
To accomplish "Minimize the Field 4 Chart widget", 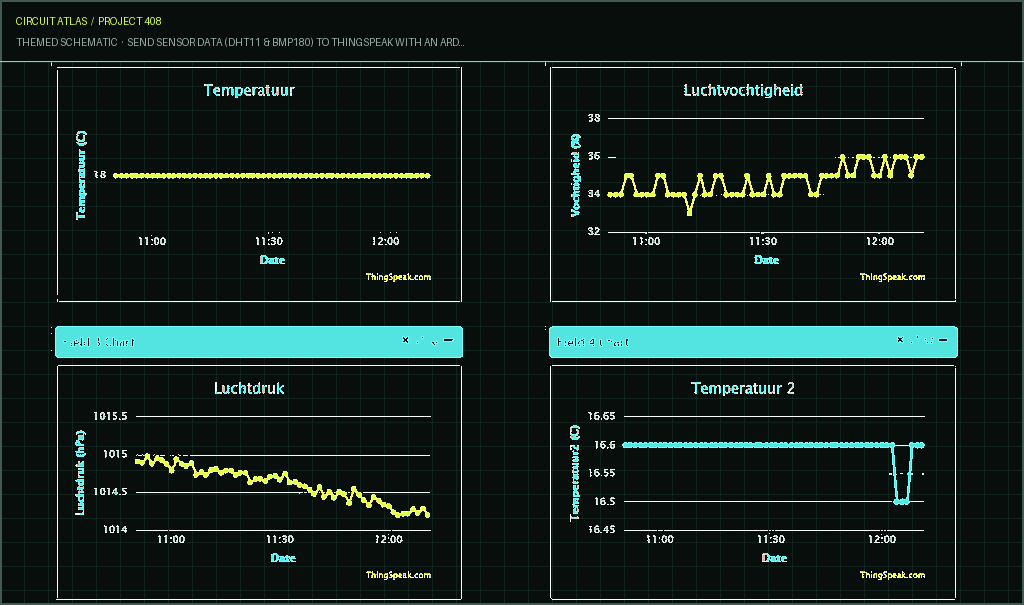I will (x=943, y=340).
